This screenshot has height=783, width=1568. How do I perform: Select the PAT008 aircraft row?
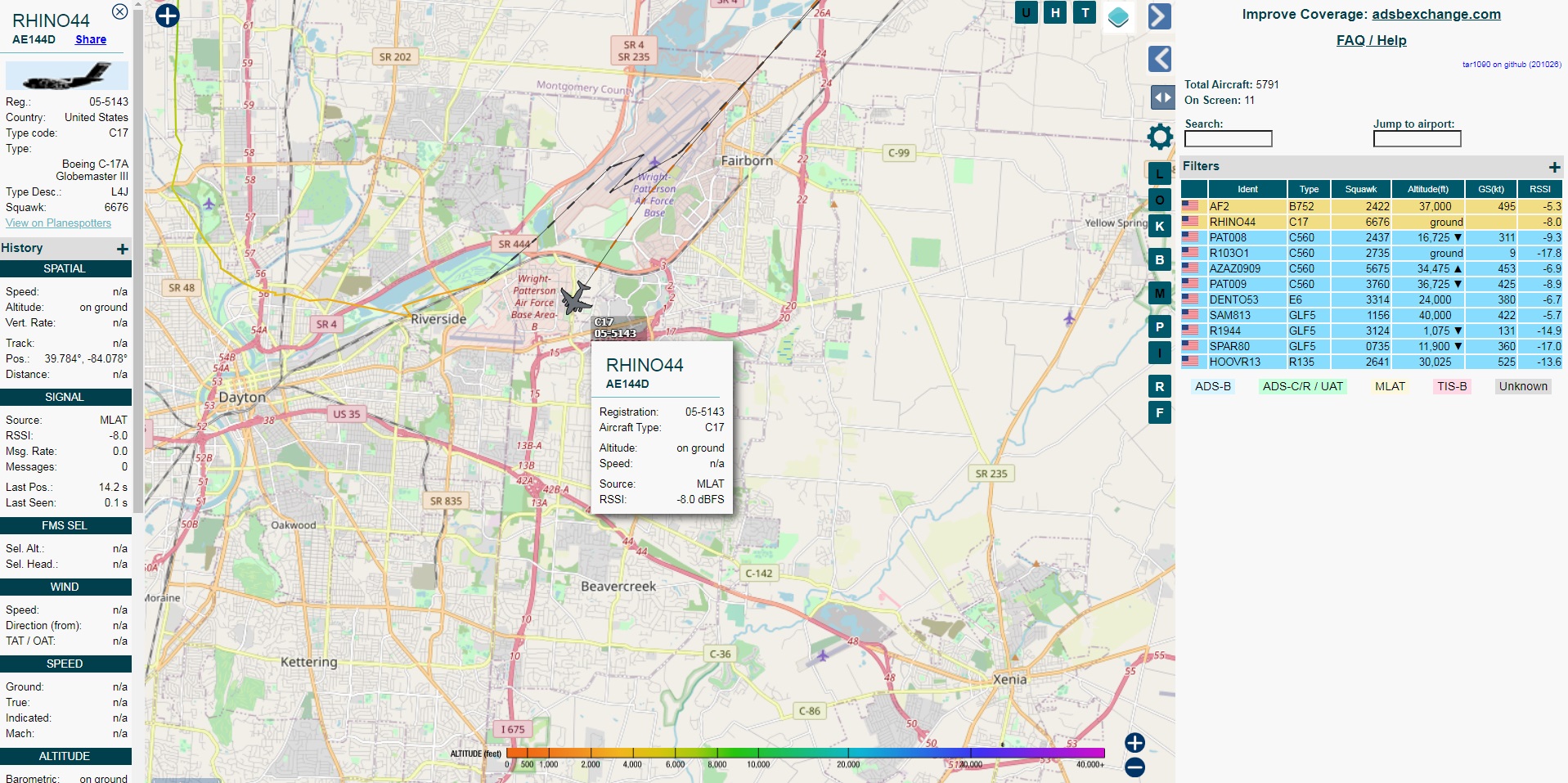1372,237
